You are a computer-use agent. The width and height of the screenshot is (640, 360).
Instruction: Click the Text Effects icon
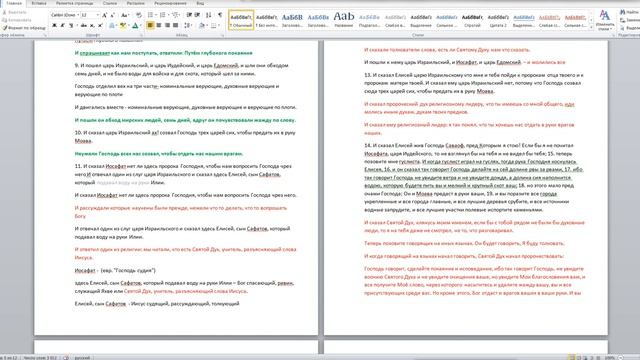click(112, 25)
